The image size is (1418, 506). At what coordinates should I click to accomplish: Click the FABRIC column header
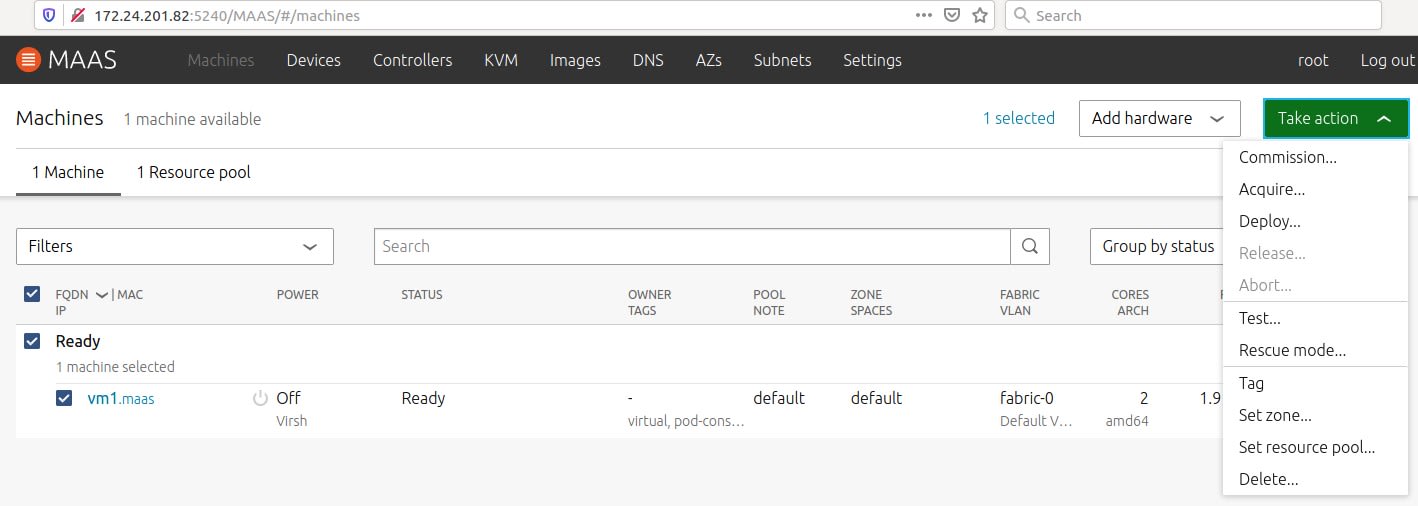click(x=1019, y=295)
